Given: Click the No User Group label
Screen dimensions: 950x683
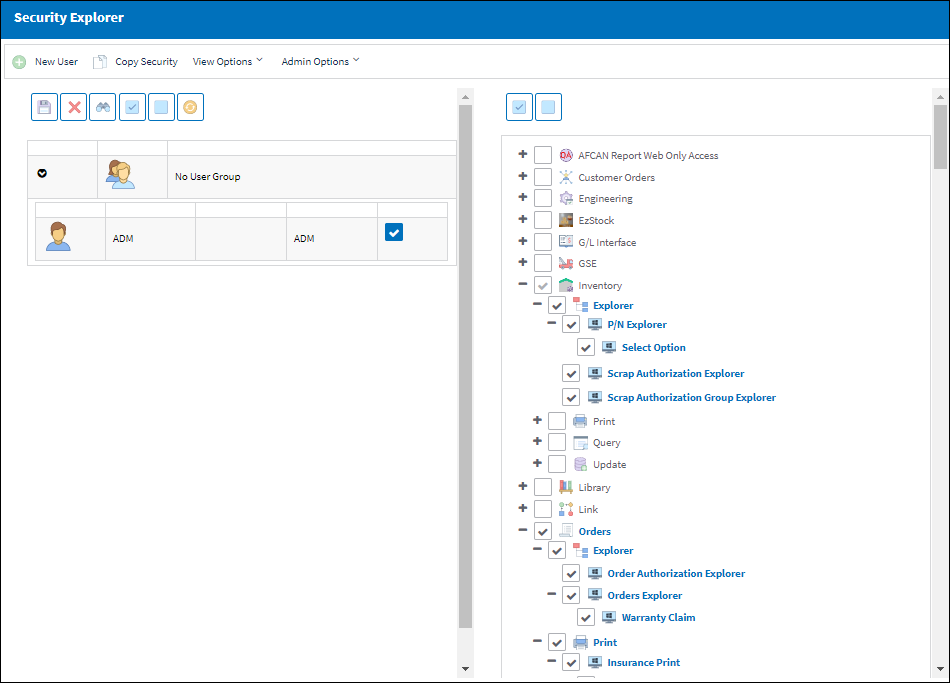Looking at the screenshot, I should (x=208, y=176).
